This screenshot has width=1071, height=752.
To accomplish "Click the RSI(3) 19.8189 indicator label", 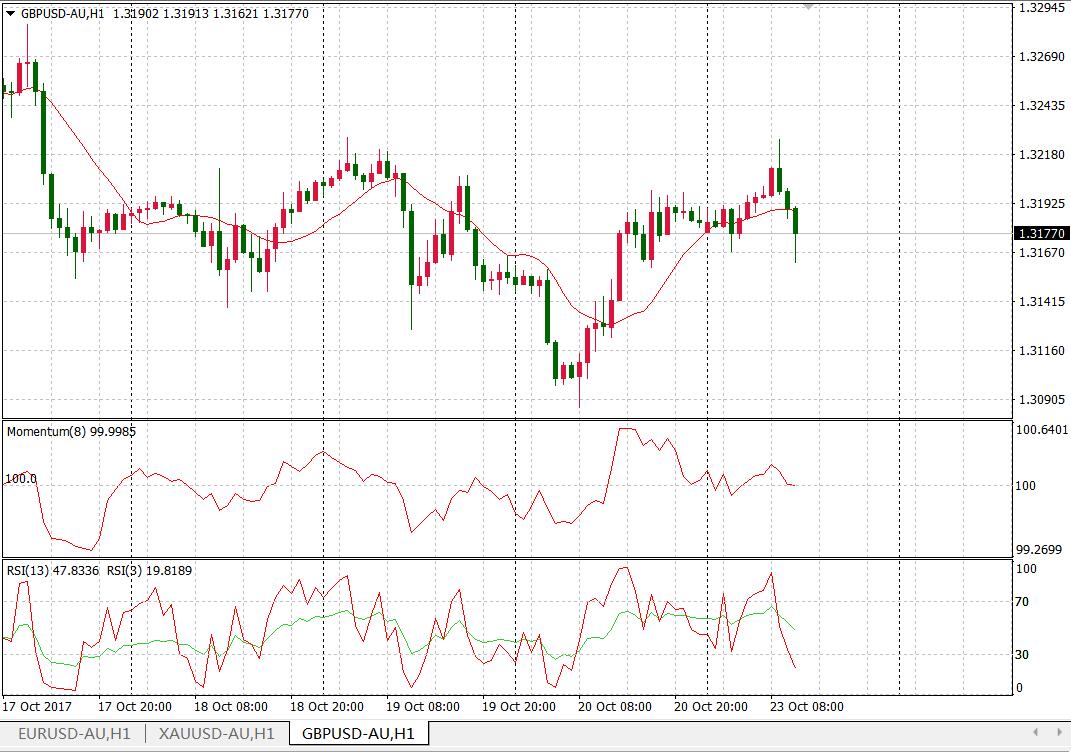I will (150, 570).
